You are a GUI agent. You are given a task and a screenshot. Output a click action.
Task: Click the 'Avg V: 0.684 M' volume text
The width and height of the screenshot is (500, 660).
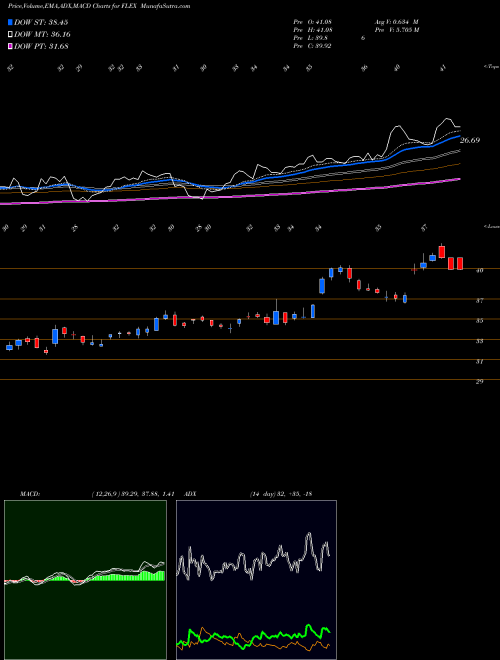point(396,22)
